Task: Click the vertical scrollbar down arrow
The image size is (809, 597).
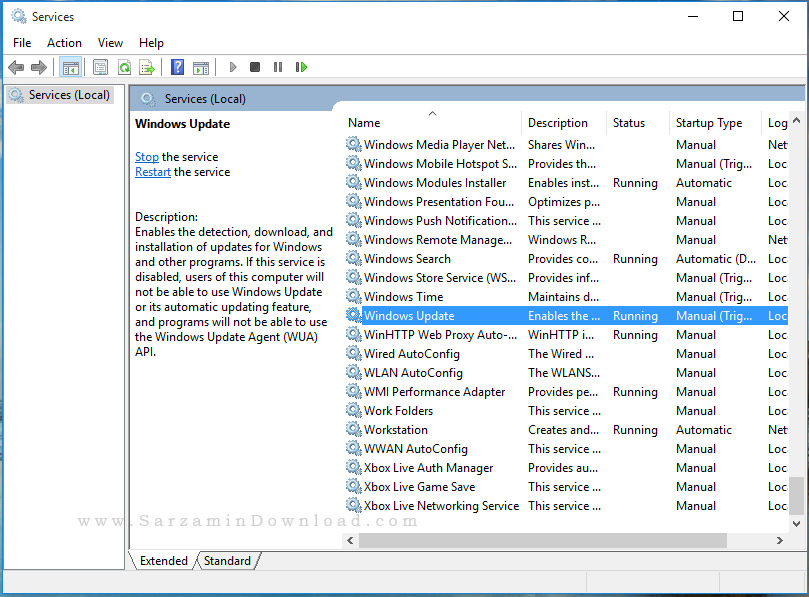Action: click(x=796, y=524)
